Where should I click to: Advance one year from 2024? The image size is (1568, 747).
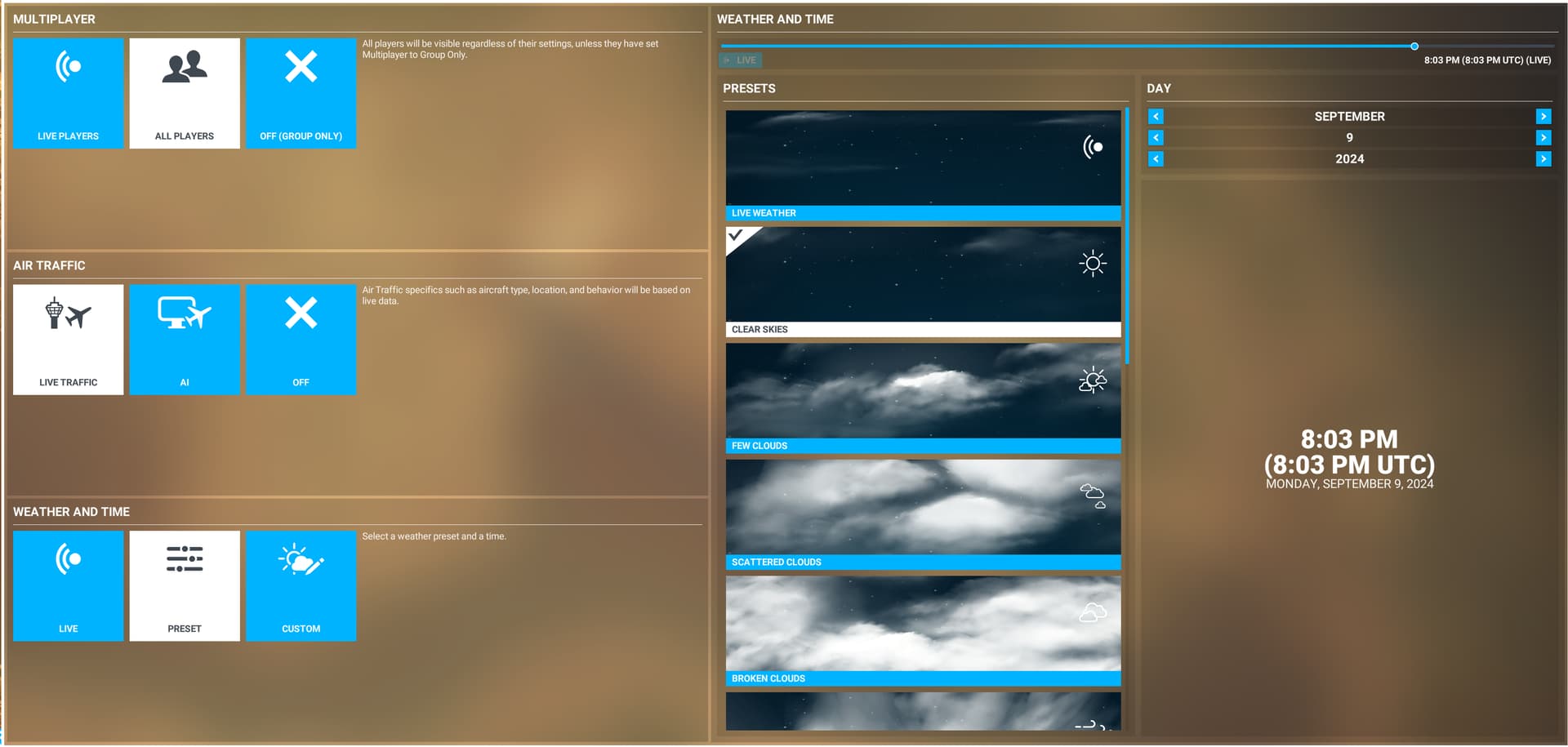tap(1543, 159)
